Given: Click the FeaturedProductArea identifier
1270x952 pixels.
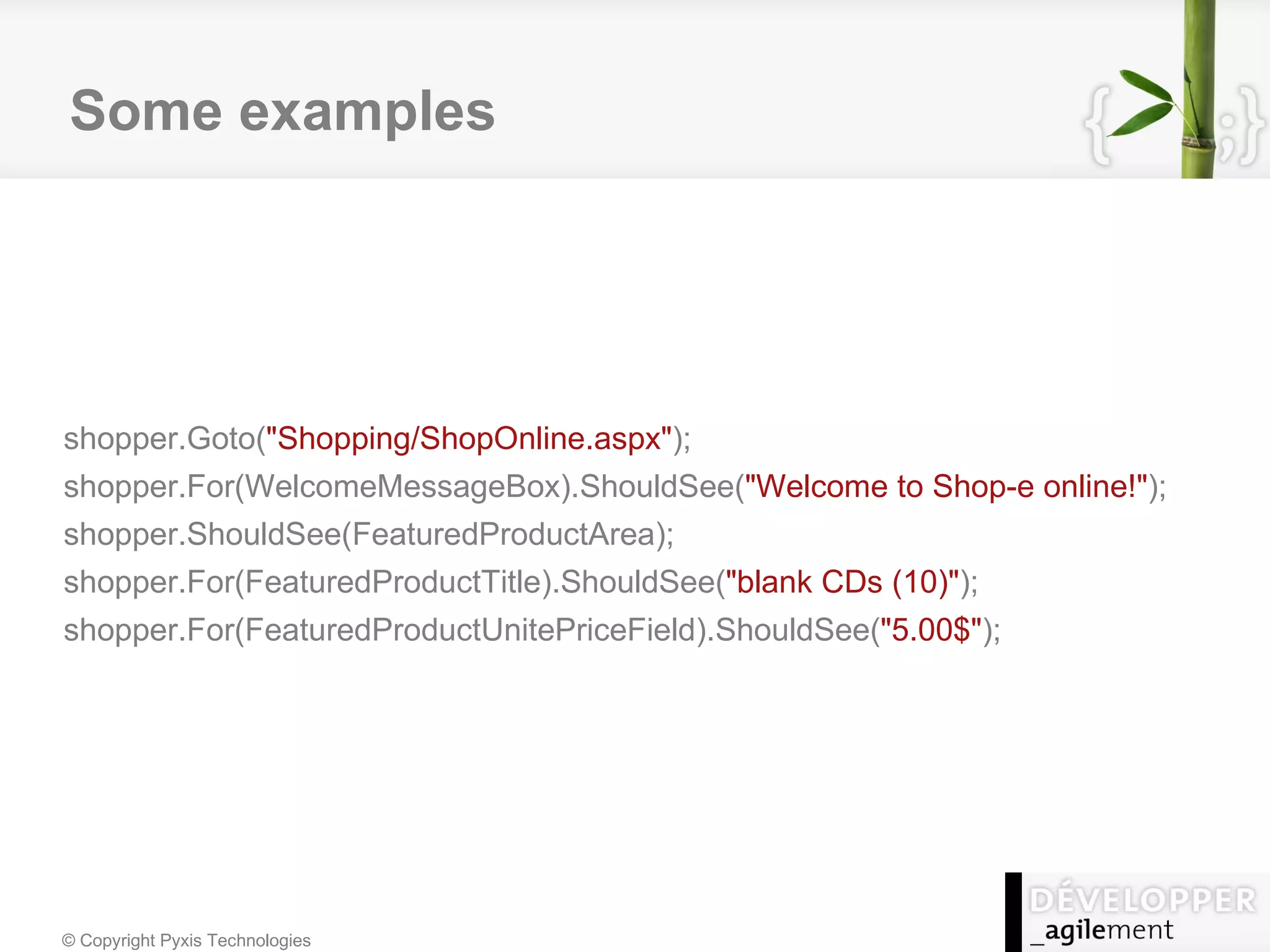Looking at the screenshot, I should (504, 534).
